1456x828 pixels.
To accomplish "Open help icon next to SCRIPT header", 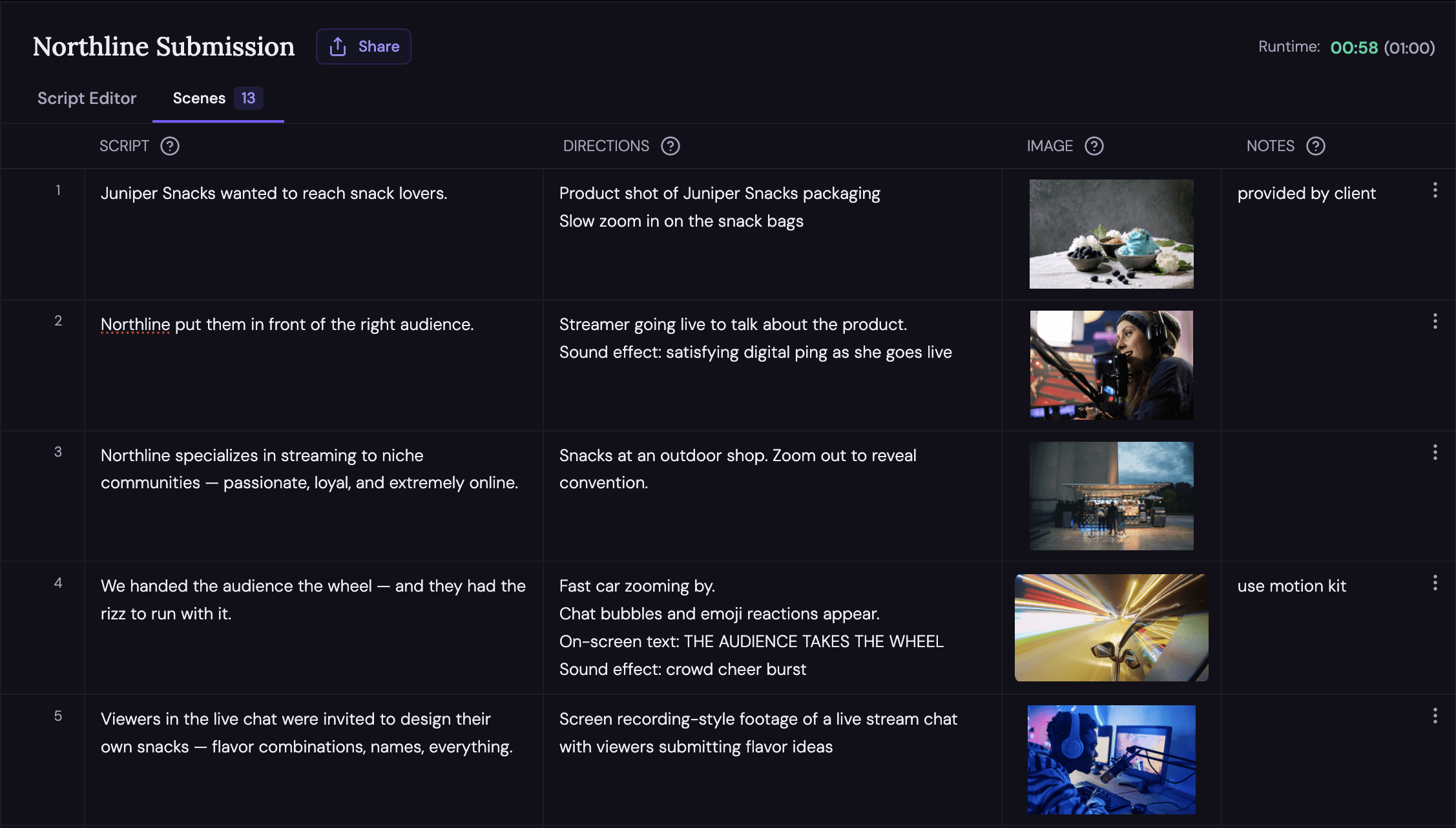I will (170, 146).
